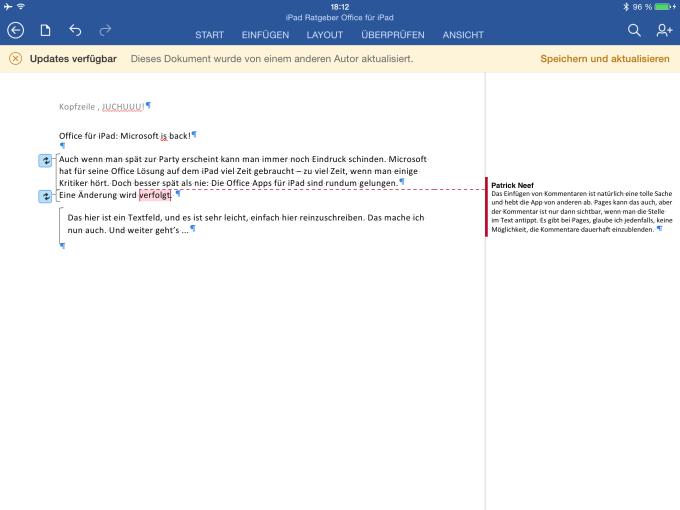
Task: Tap the misspelled word 'is' in heading
Action: pos(163,136)
